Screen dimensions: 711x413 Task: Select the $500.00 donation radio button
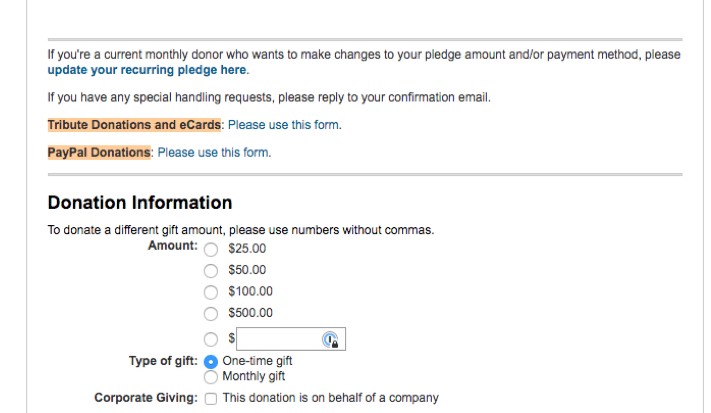210,313
